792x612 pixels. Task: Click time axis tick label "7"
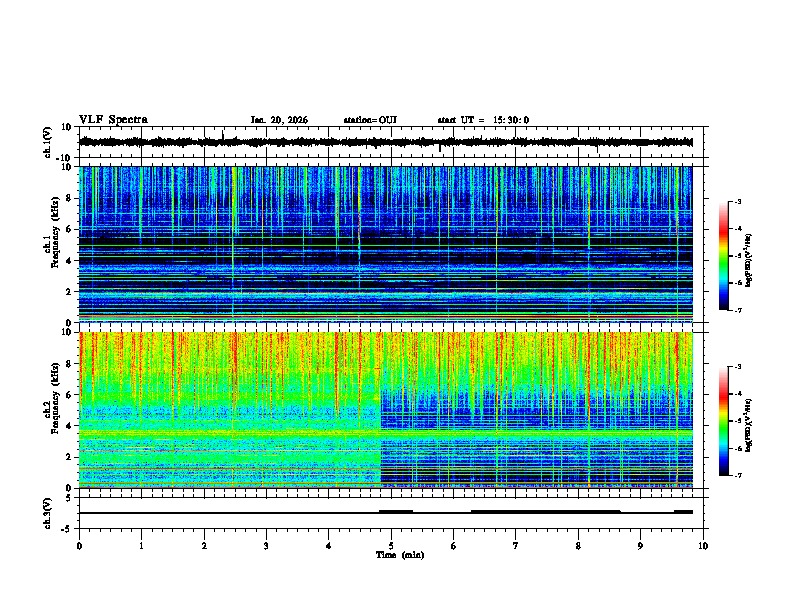(516, 546)
